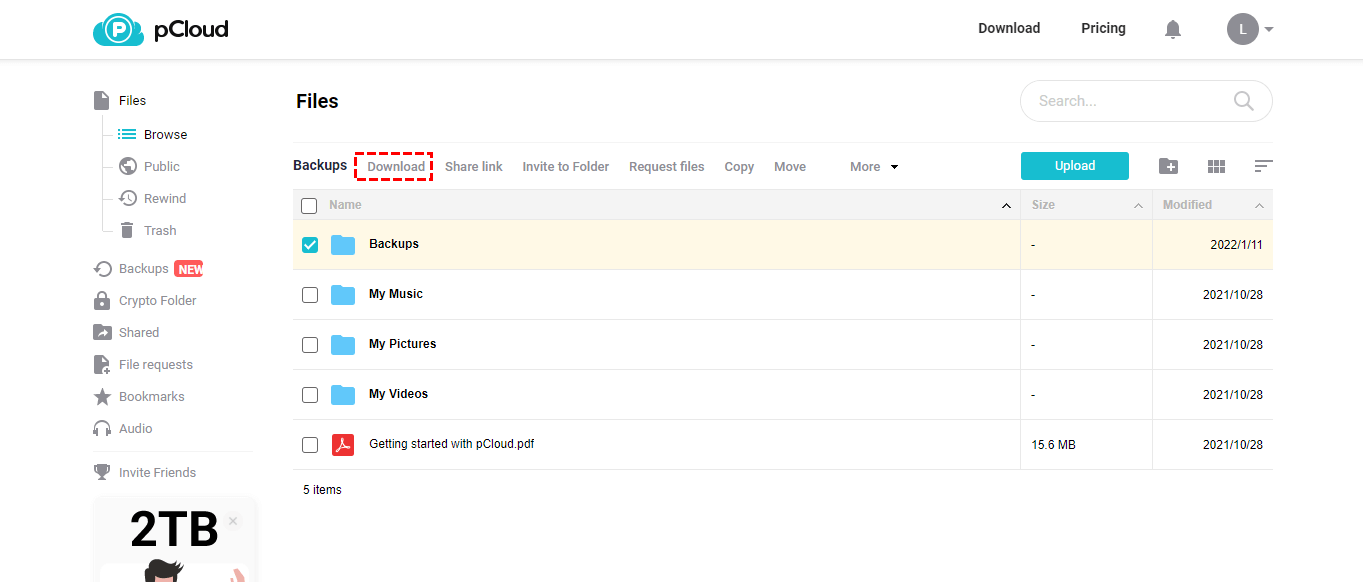Open File requests in sidebar
Image resolution: width=1363 pixels, height=582 pixels.
(156, 365)
